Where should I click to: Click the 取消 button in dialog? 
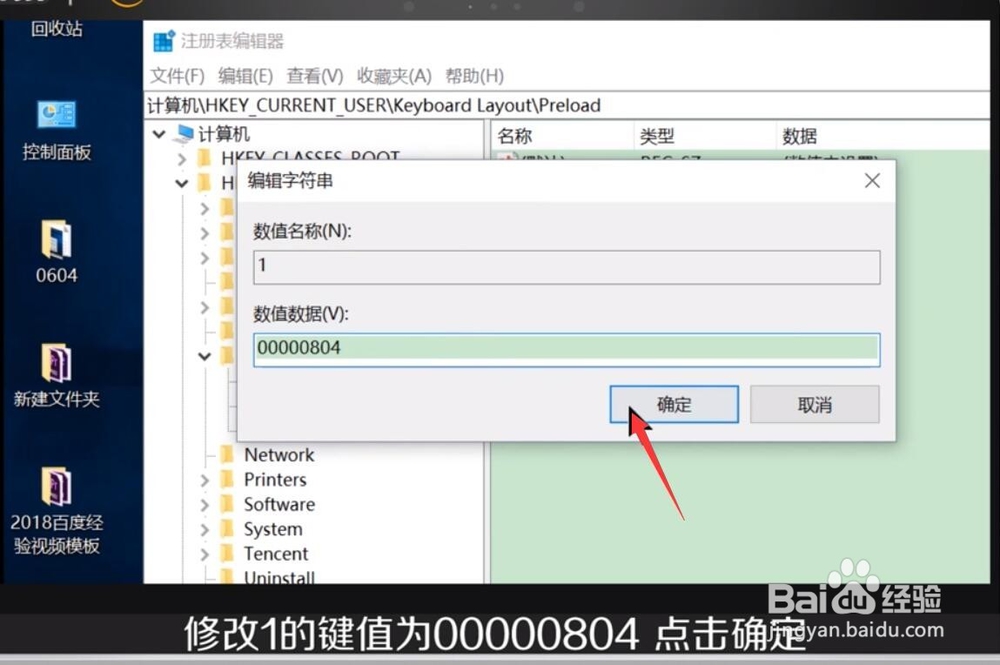(814, 404)
